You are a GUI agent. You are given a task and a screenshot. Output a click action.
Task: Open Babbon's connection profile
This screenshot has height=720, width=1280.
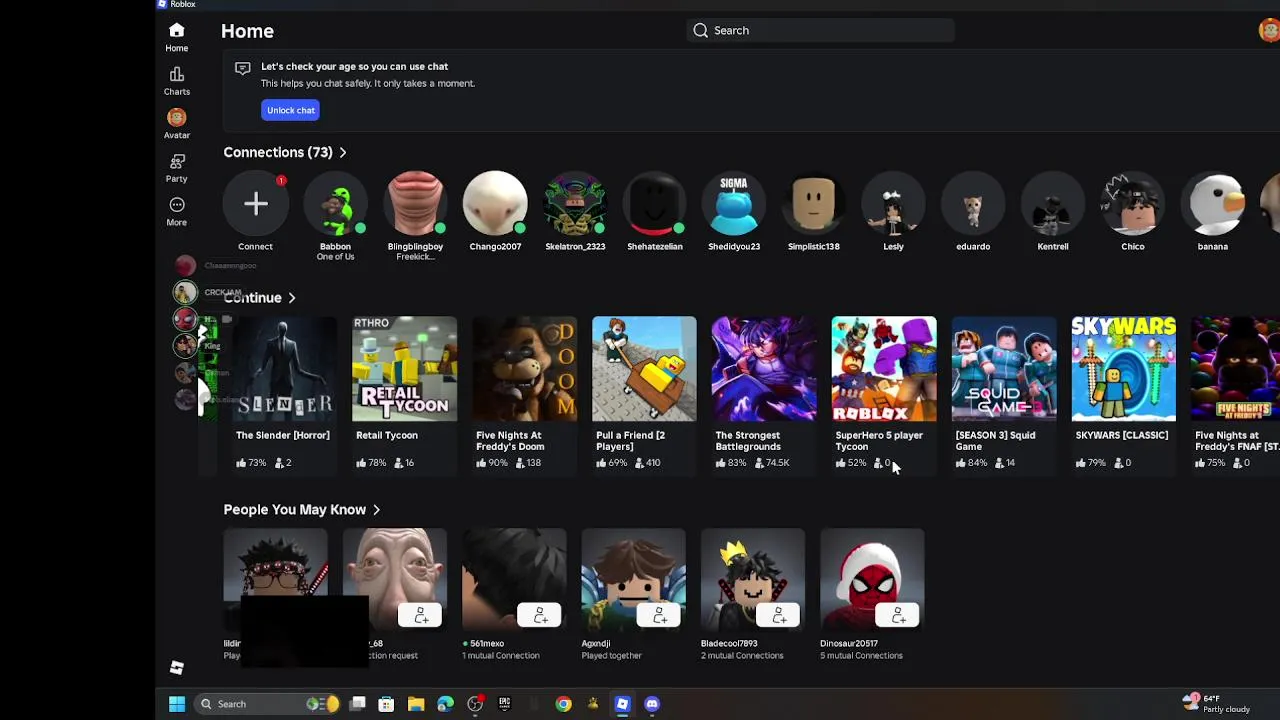click(x=336, y=204)
